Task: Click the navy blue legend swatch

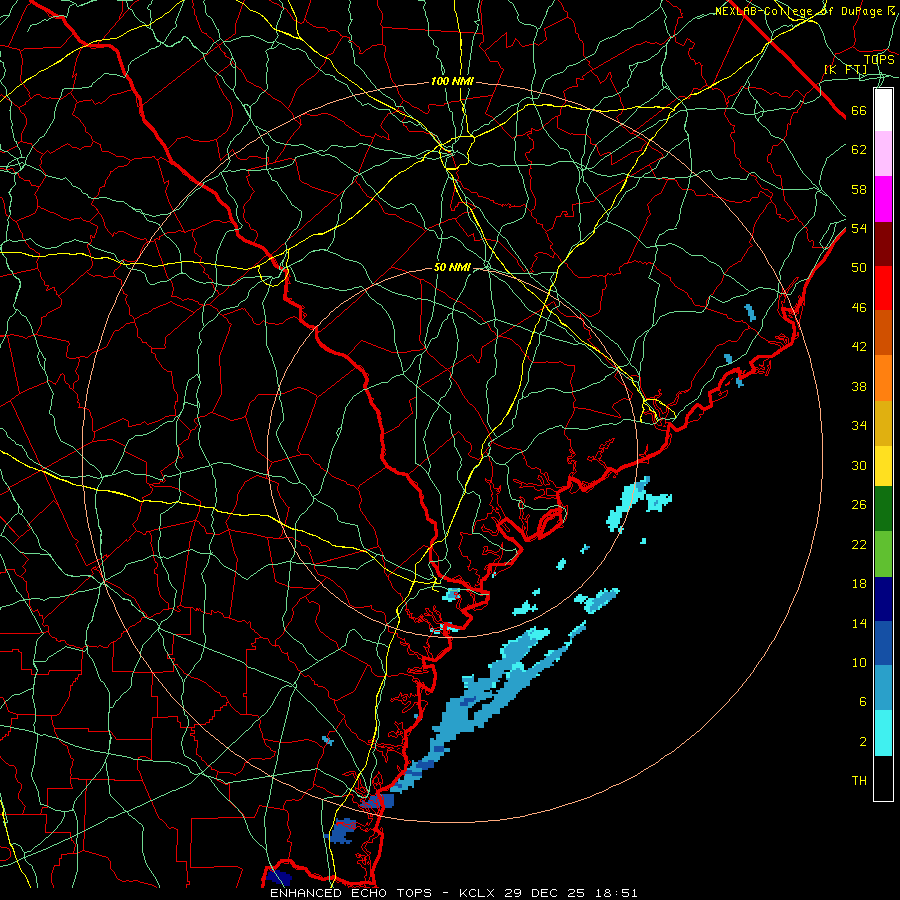Action: point(883,599)
